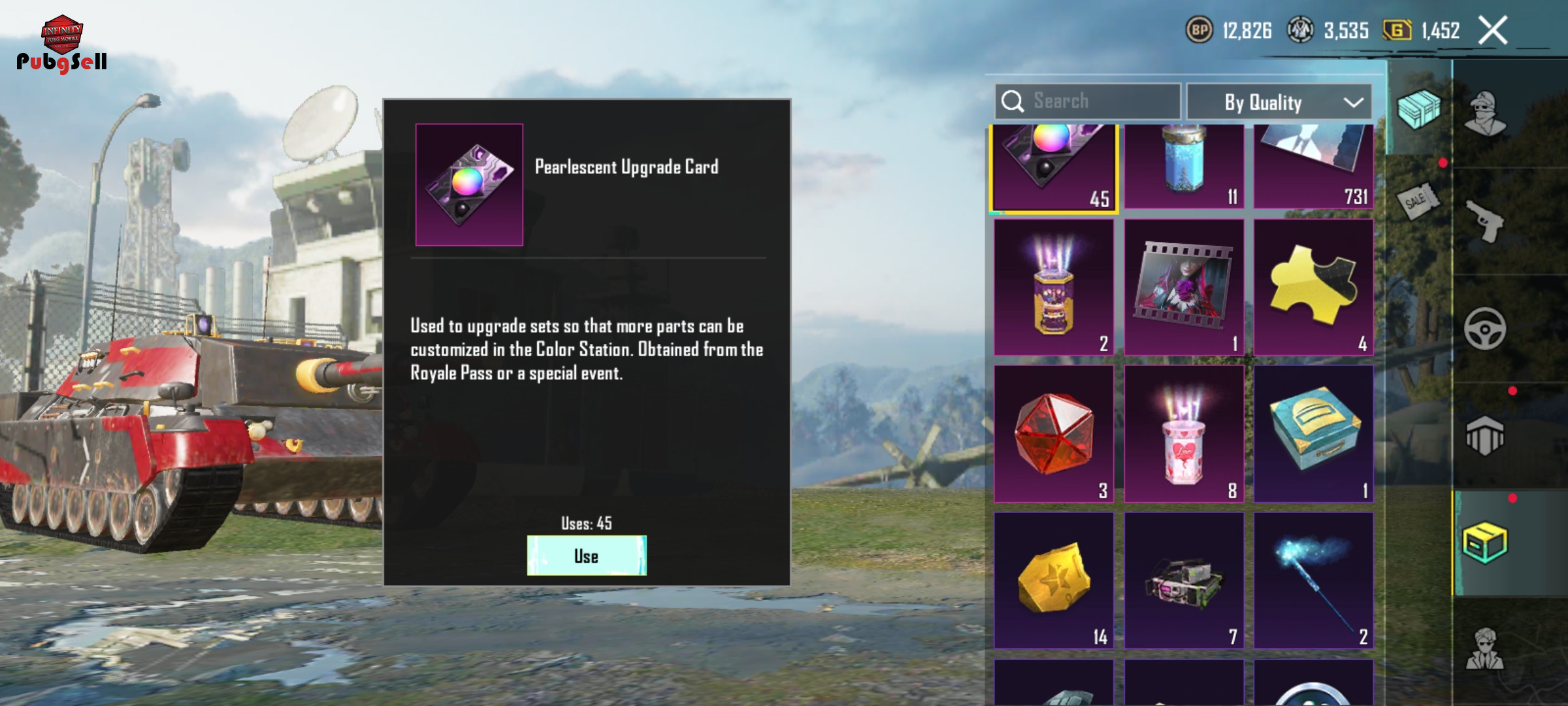Image resolution: width=1568 pixels, height=706 pixels.
Task: Click the Pearlescent card rainbow color thumbnail
Action: tap(469, 184)
